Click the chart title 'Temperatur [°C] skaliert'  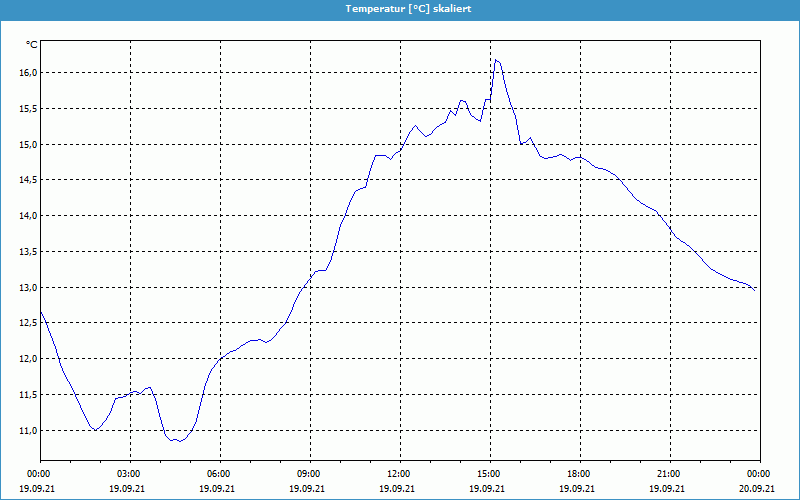[400, 8]
